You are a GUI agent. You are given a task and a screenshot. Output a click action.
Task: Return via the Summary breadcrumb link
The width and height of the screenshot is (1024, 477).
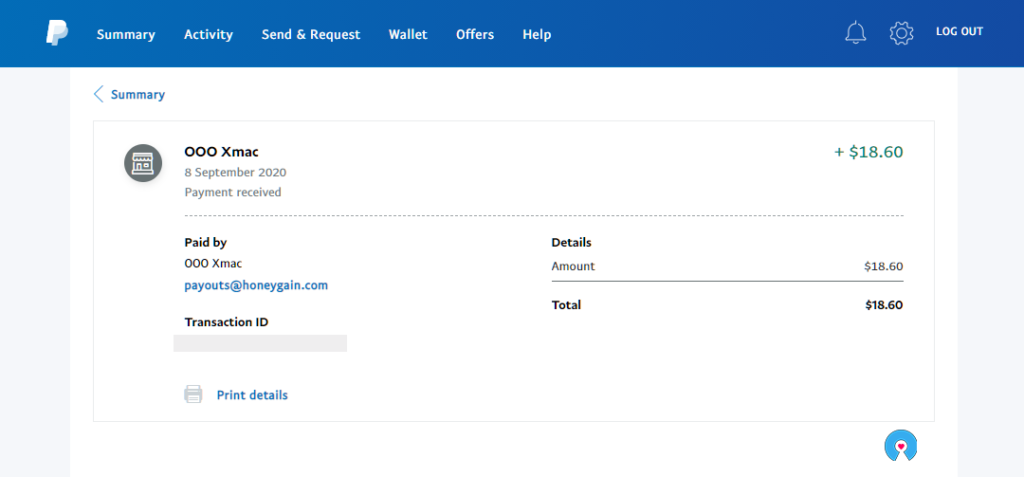138,95
